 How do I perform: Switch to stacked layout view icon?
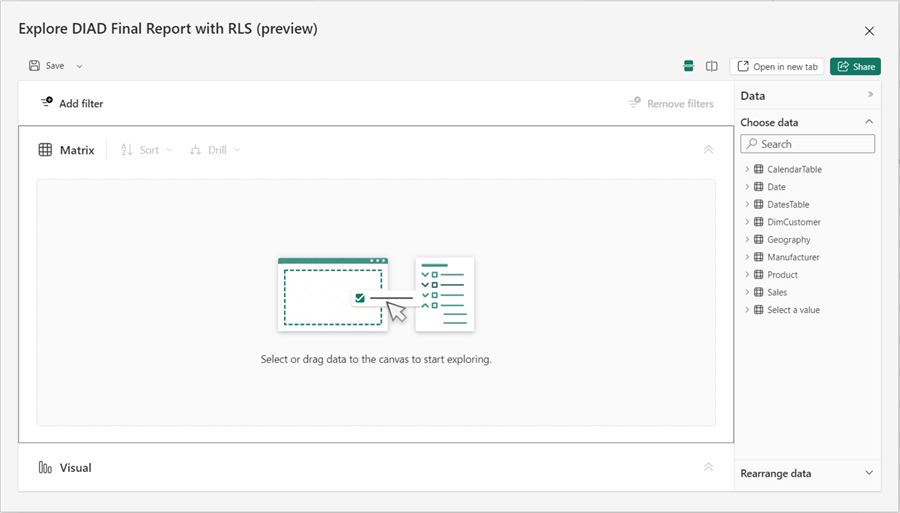pos(688,66)
